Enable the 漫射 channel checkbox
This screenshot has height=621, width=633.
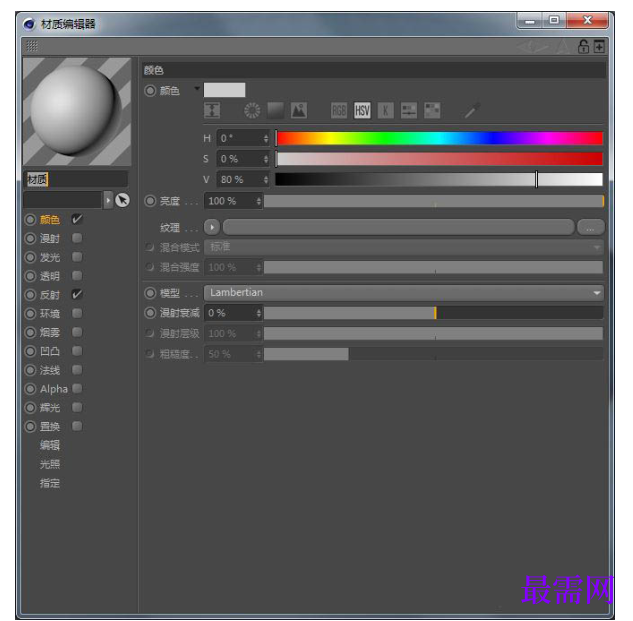pyautogui.click(x=77, y=238)
